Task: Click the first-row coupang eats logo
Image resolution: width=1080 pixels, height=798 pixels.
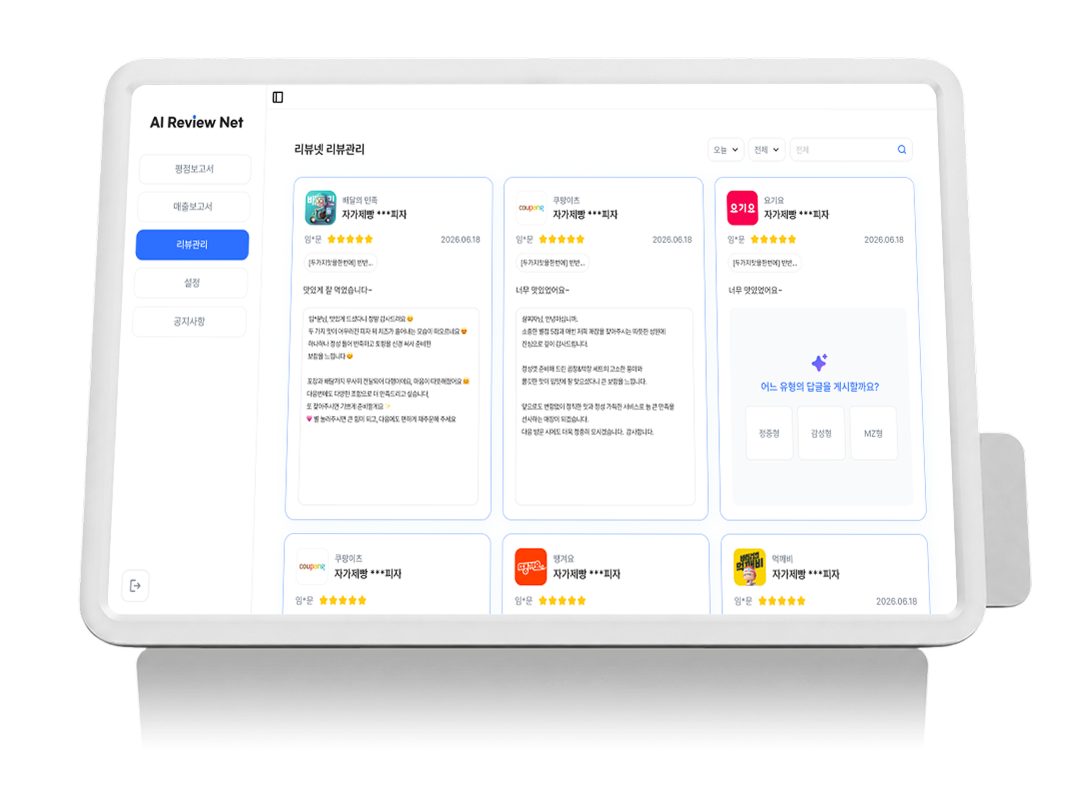Action: (x=531, y=208)
